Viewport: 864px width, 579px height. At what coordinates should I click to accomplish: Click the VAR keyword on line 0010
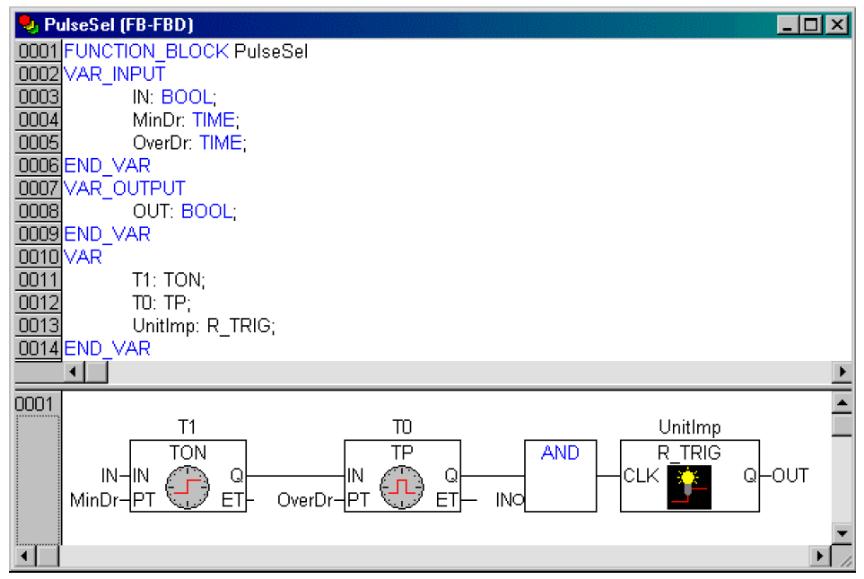(83, 257)
